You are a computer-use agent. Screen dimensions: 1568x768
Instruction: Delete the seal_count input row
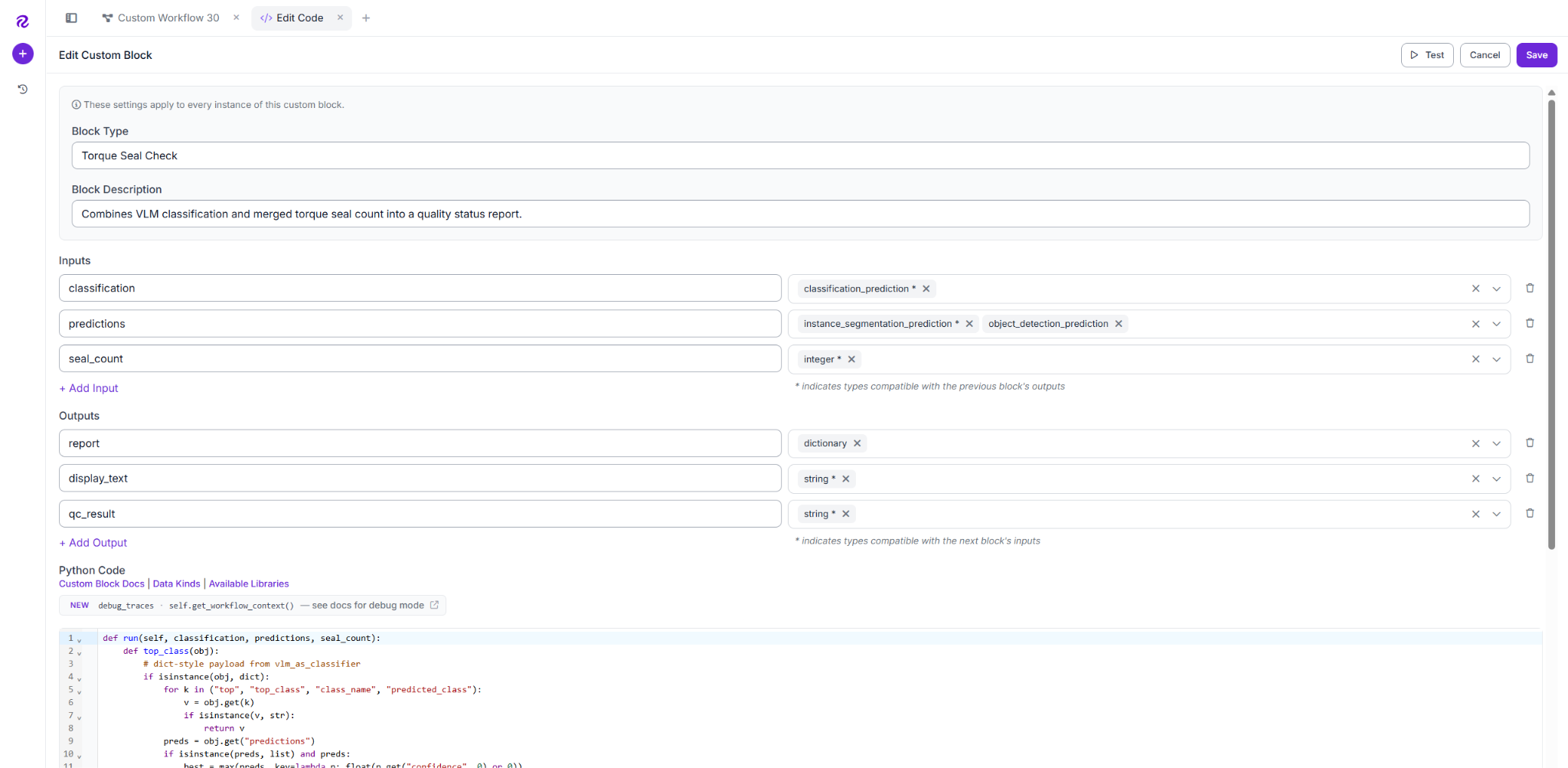1530,358
